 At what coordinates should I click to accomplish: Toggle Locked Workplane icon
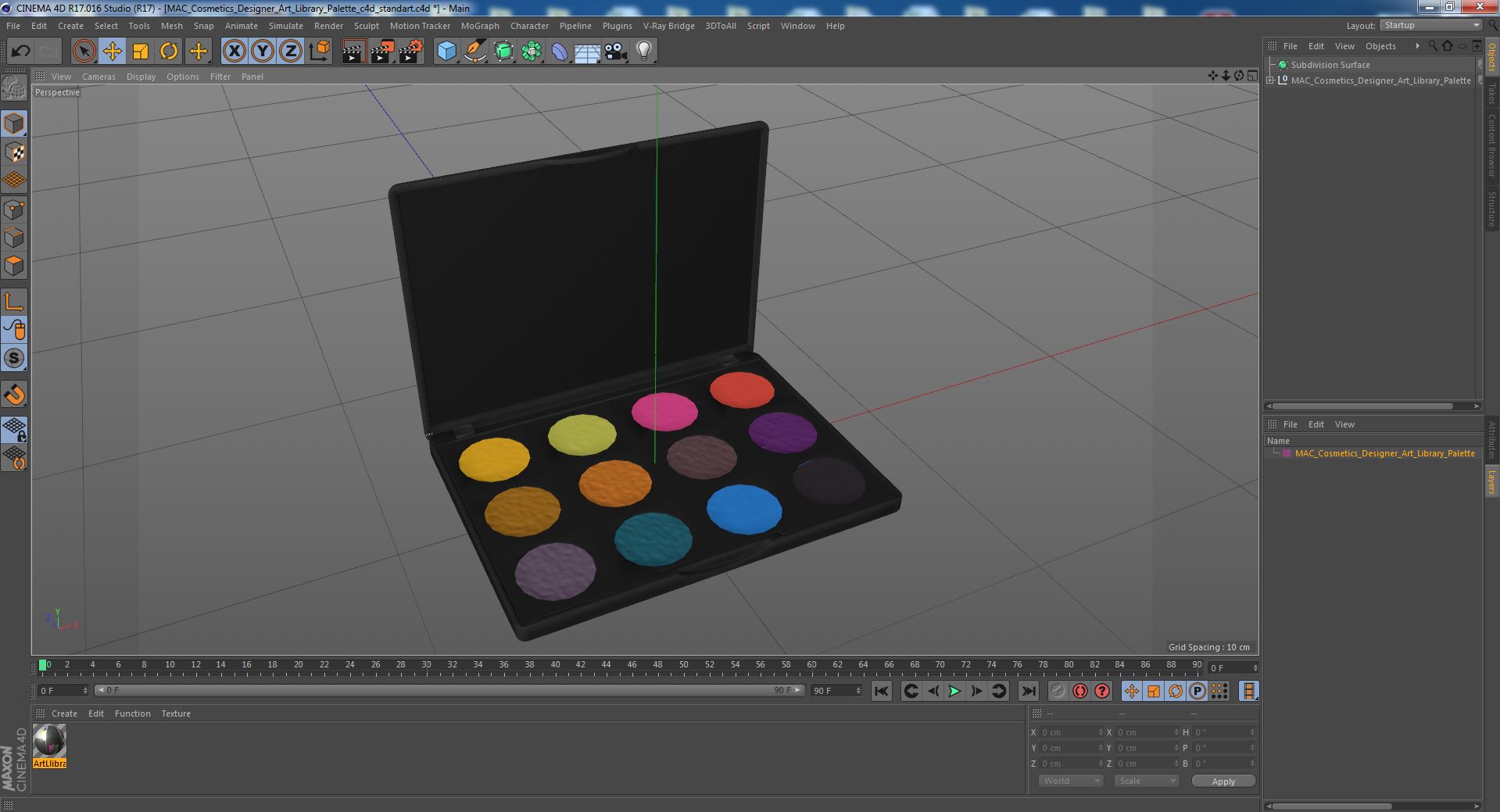(x=14, y=429)
